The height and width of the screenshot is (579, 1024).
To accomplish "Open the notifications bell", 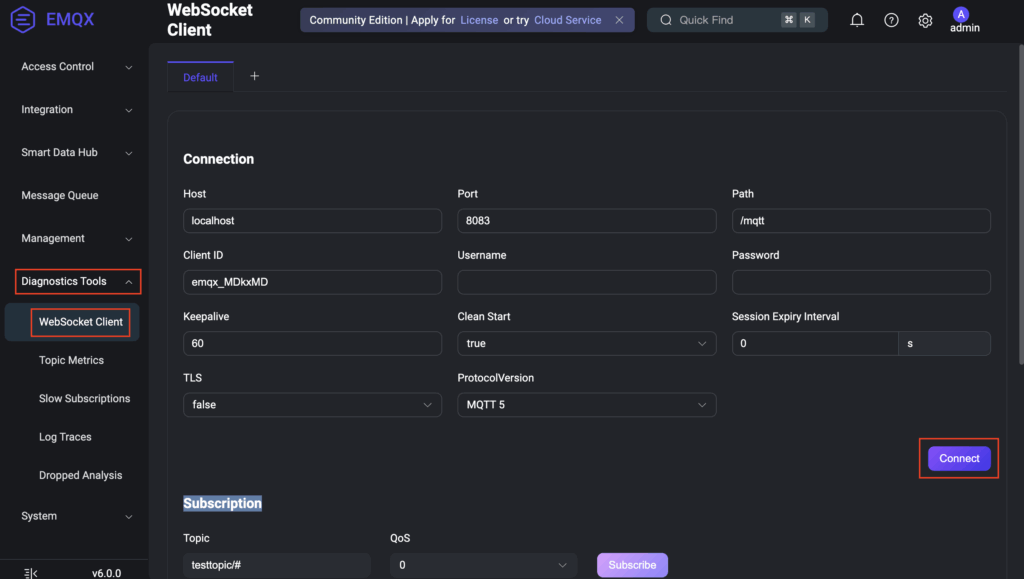I will point(857,20).
